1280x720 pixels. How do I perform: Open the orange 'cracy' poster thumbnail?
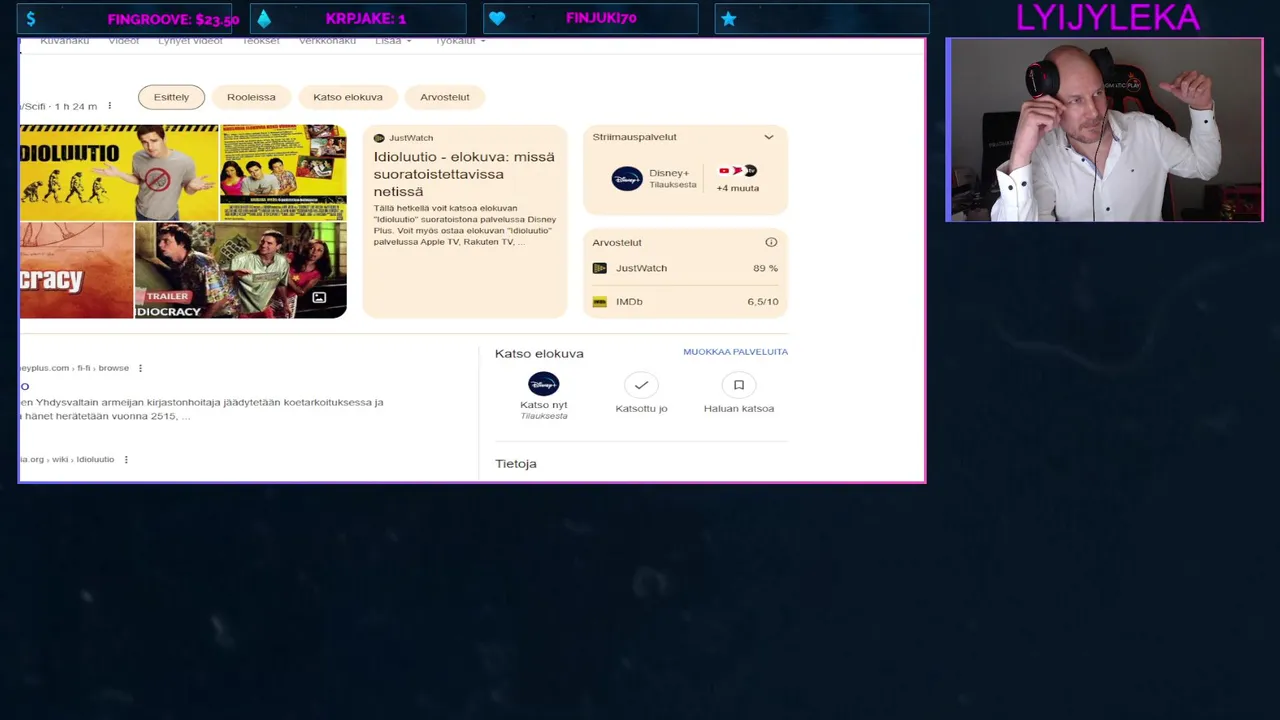(x=76, y=270)
